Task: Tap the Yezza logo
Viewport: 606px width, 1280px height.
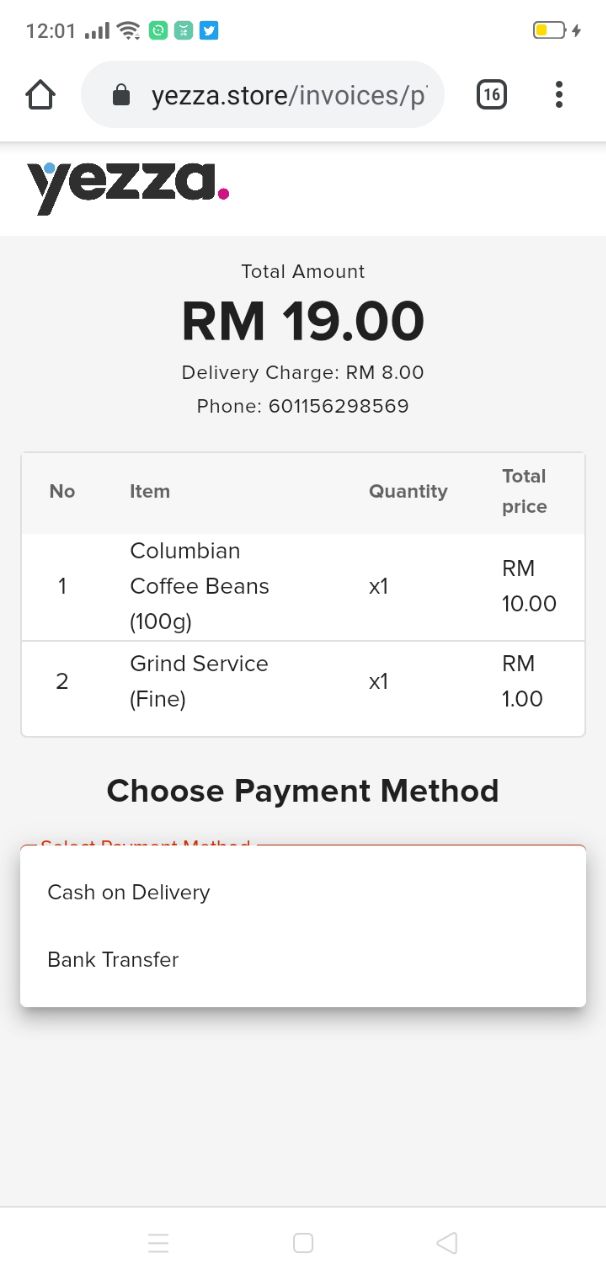Action: click(127, 186)
